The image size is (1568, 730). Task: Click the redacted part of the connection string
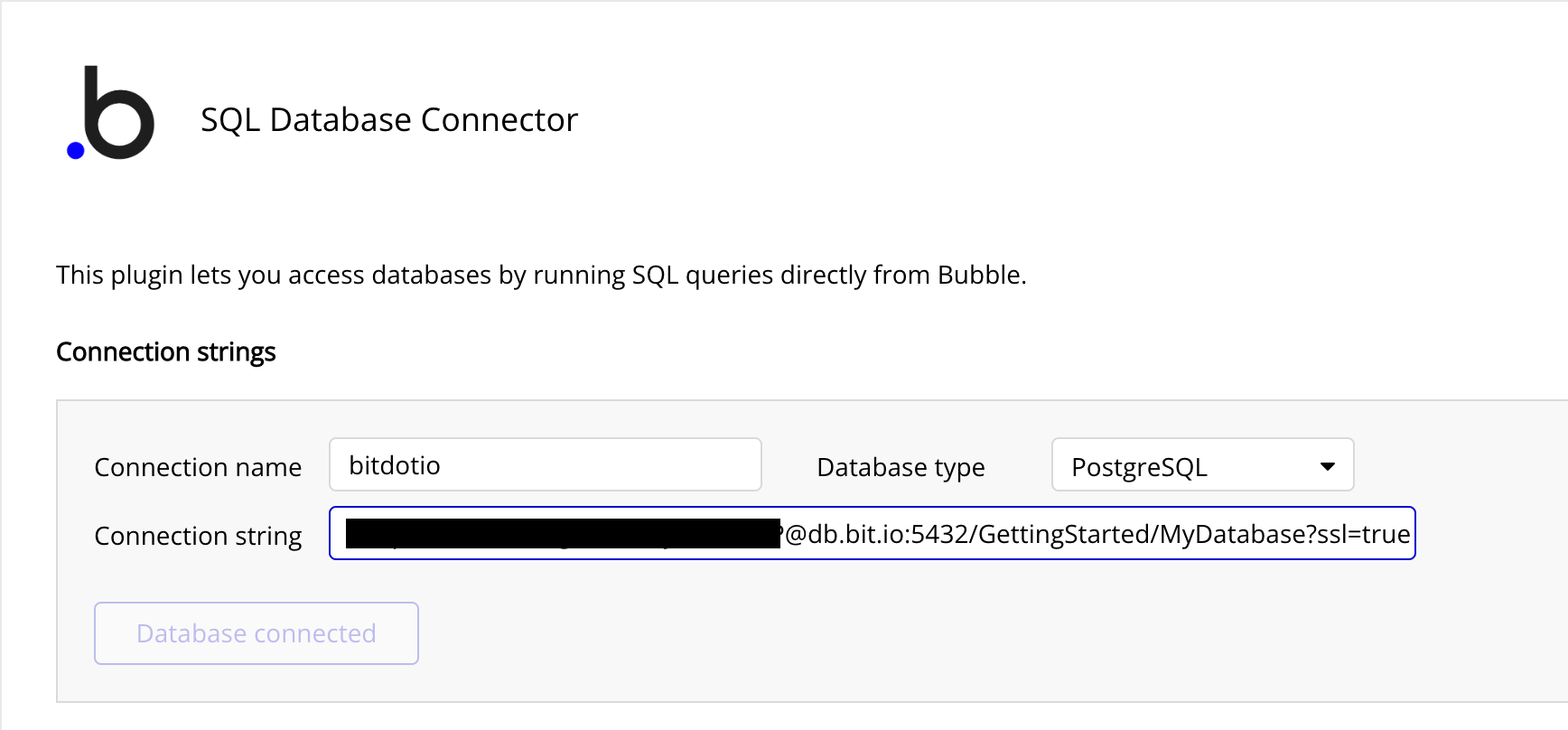click(x=562, y=534)
